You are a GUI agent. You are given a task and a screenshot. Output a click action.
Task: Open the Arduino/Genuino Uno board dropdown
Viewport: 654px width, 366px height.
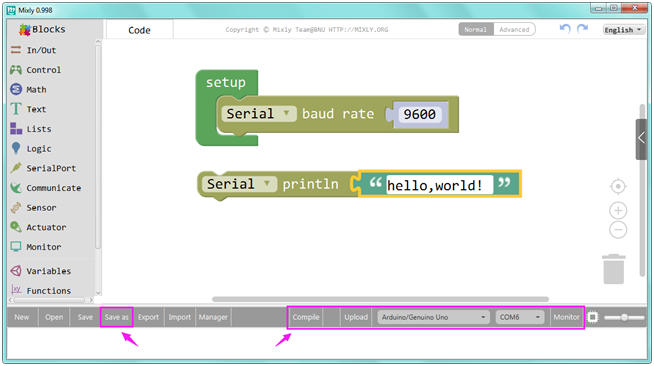[434, 317]
